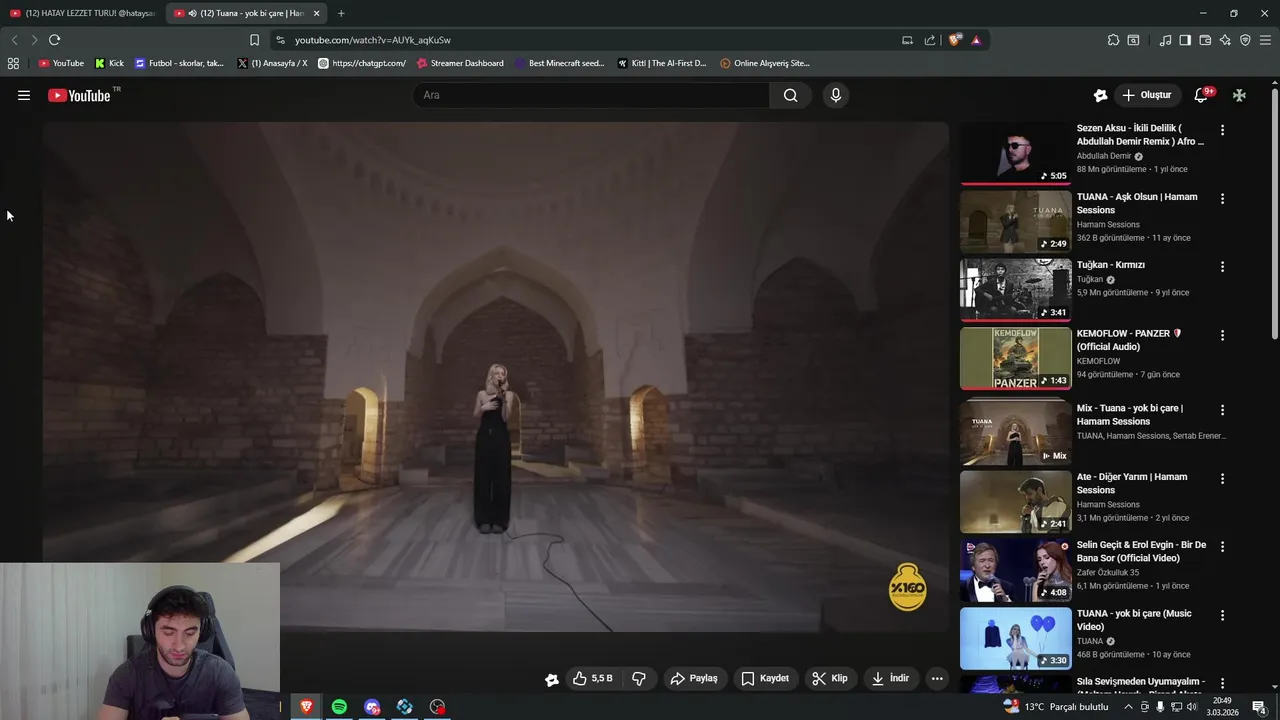1280x720 pixels.
Task: Open Brave Shields lion icon
Action: [955, 40]
